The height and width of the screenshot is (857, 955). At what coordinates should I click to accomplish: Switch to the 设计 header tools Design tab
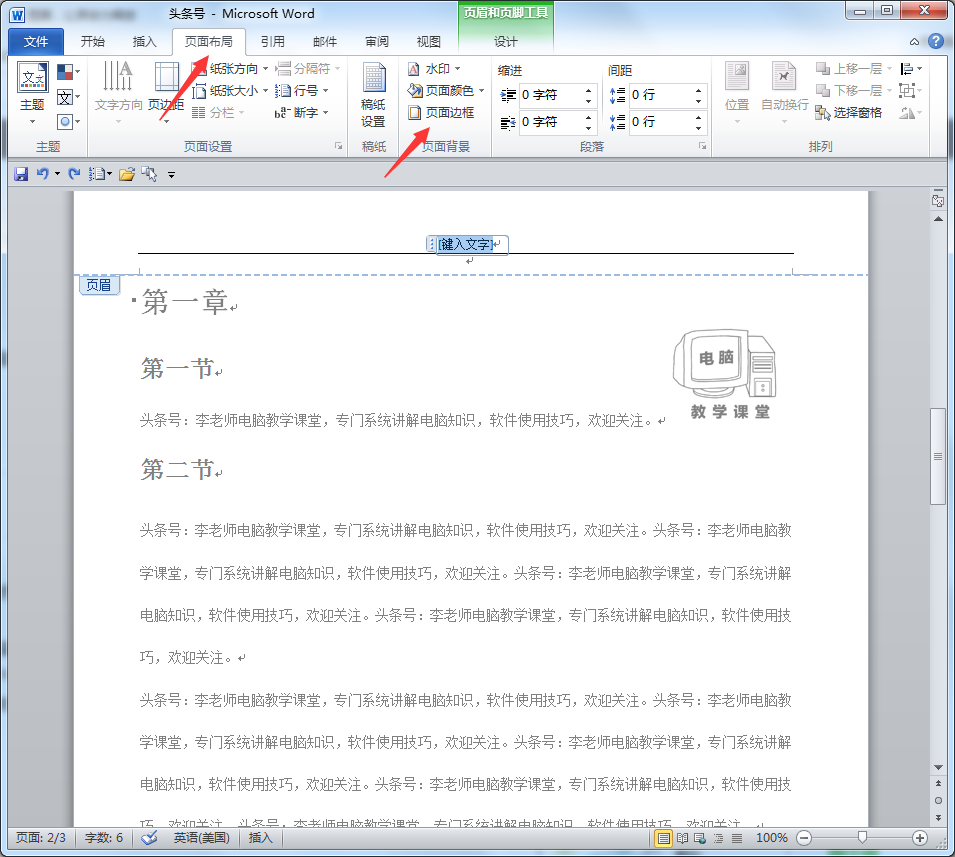(x=506, y=41)
